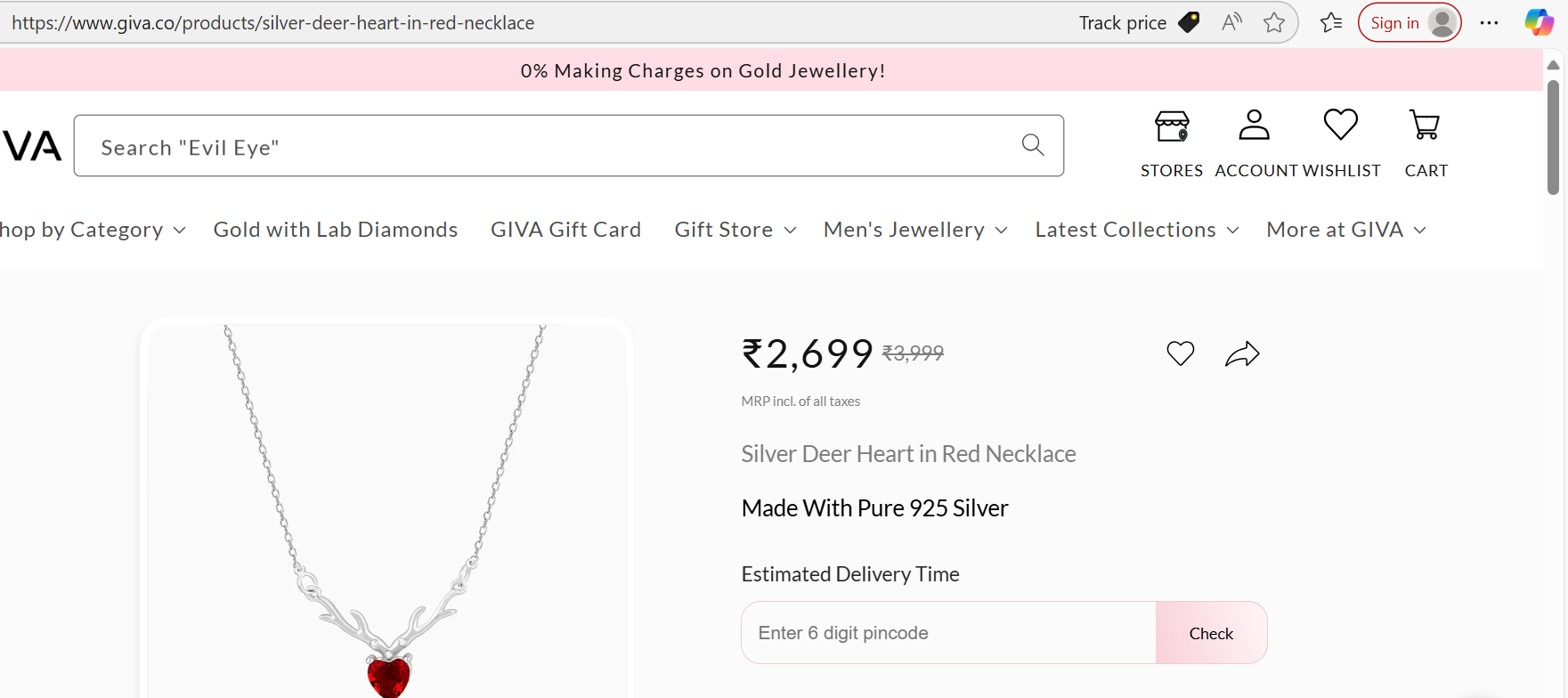Add page to favorites star
This screenshot has width=1568, height=698.
[x=1274, y=22]
